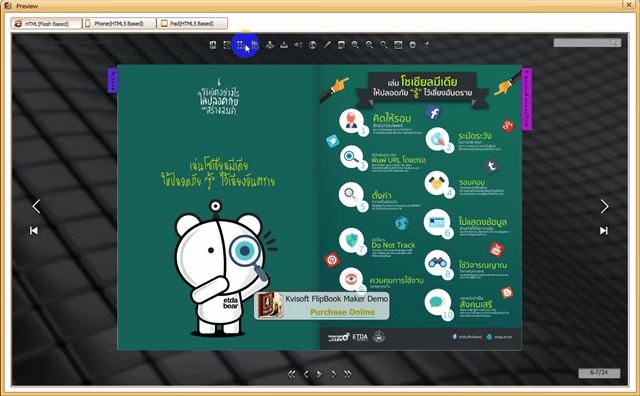Viewport: 640px width, 396px height.
Task: Start auto-flip with bottom play button
Action: point(320,374)
